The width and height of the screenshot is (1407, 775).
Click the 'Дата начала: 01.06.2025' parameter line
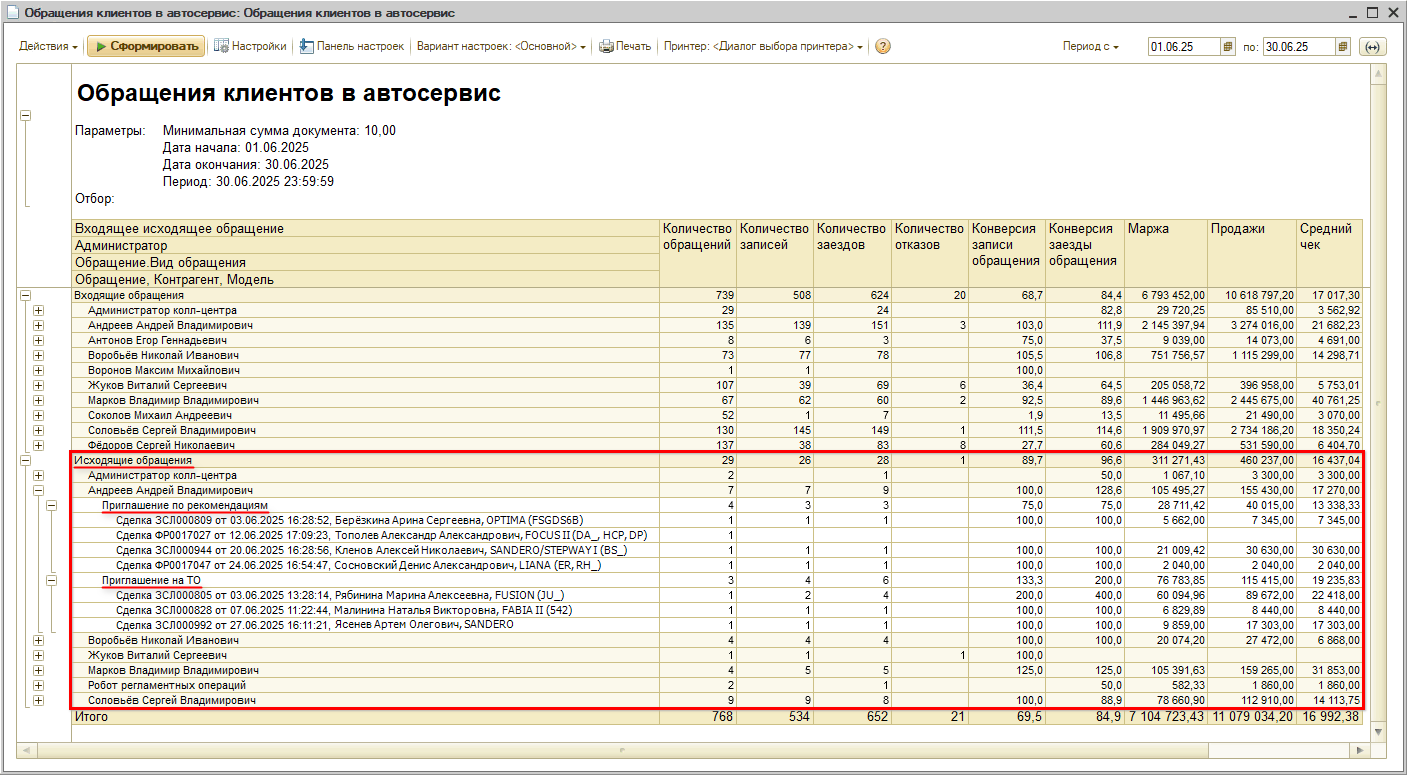click(x=236, y=148)
